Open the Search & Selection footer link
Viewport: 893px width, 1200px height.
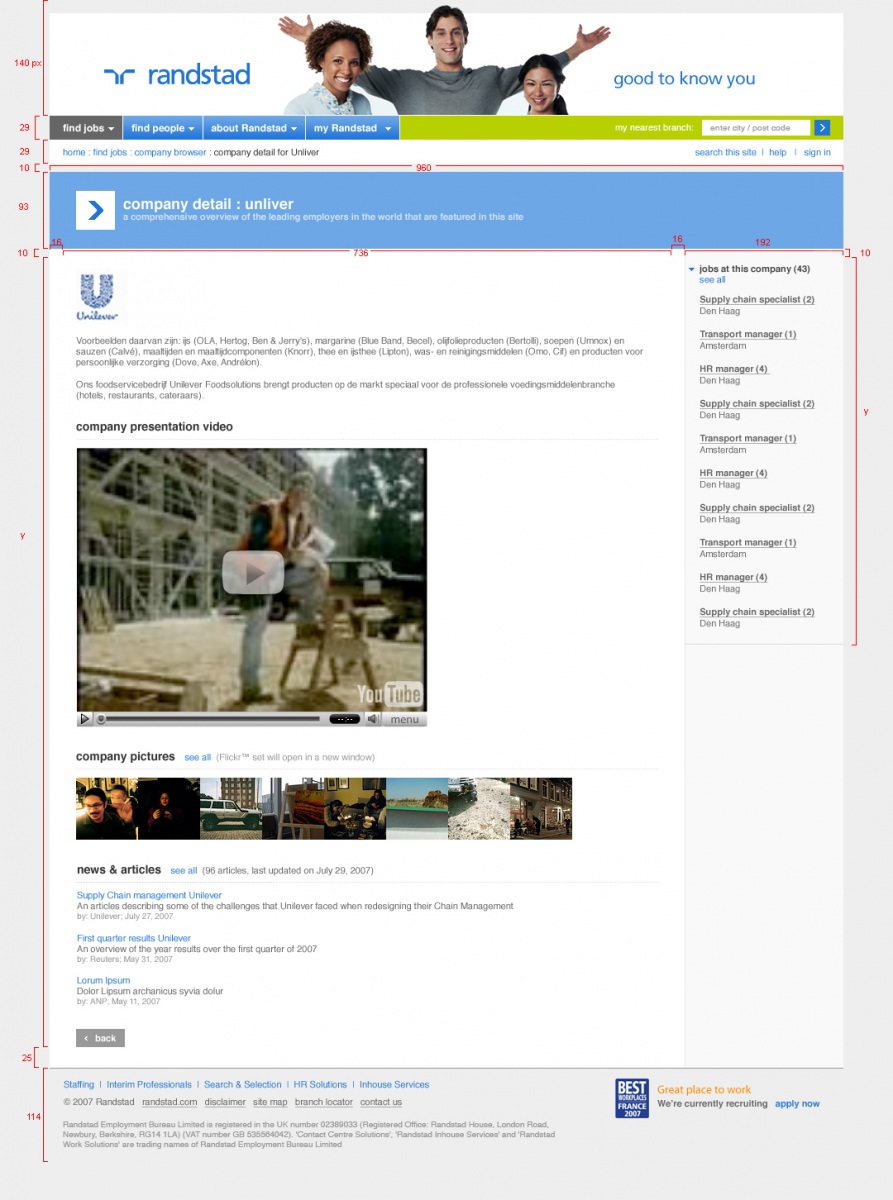click(243, 1084)
